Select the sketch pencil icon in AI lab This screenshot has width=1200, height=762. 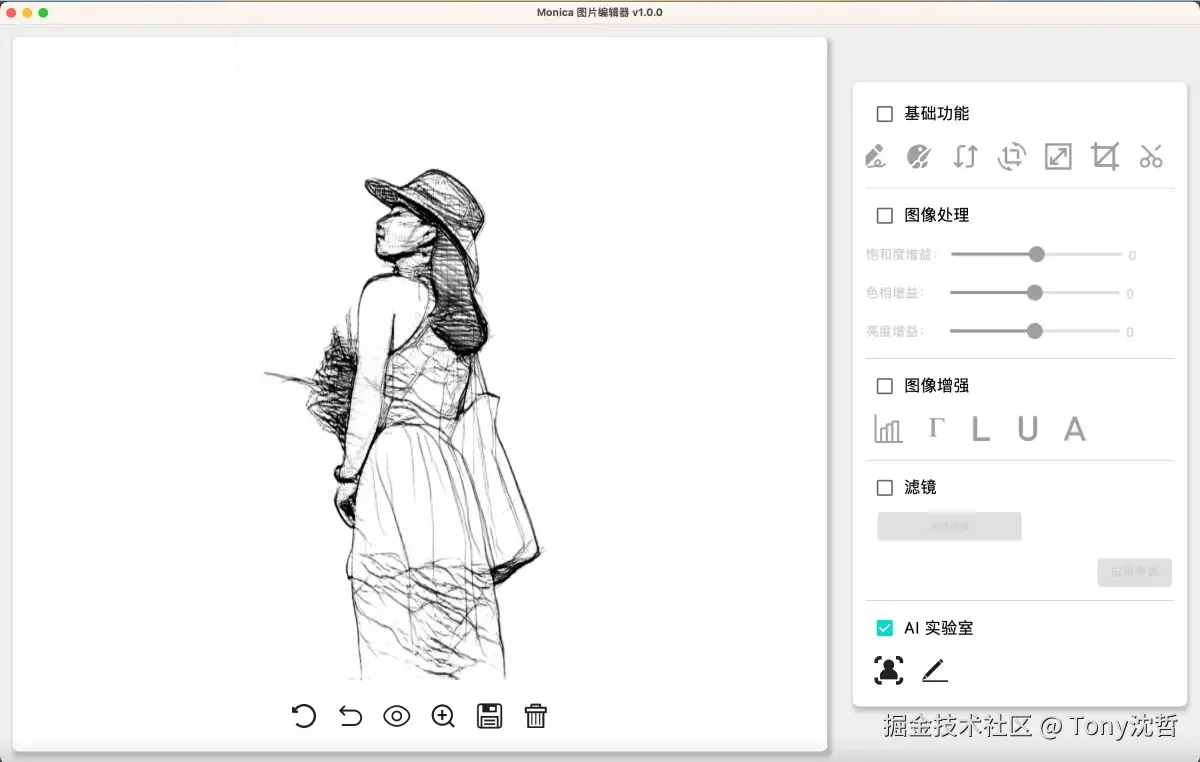click(x=935, y=670)
